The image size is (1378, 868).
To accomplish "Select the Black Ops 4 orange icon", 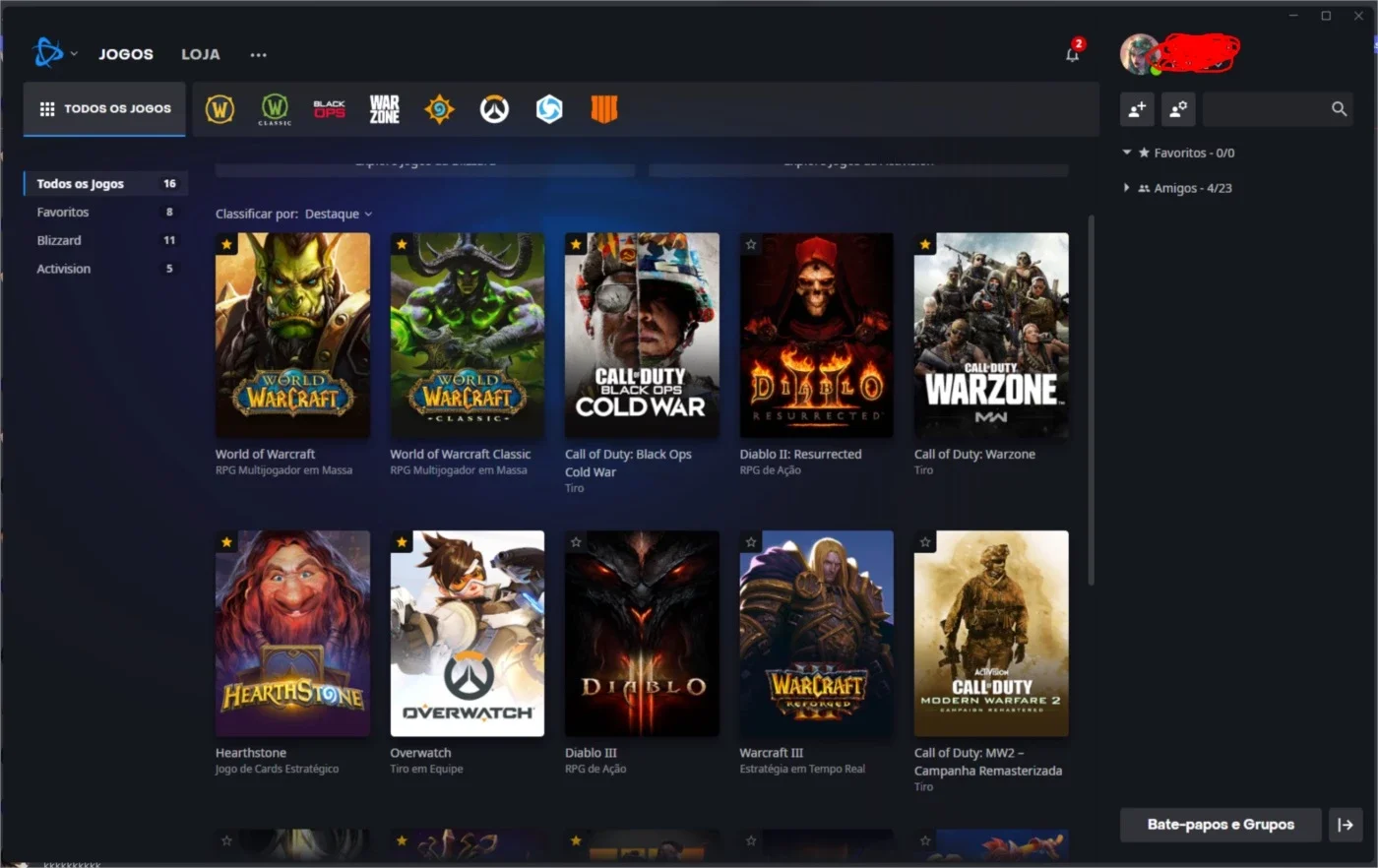I will pyautogui.click(x=604, y=109).
